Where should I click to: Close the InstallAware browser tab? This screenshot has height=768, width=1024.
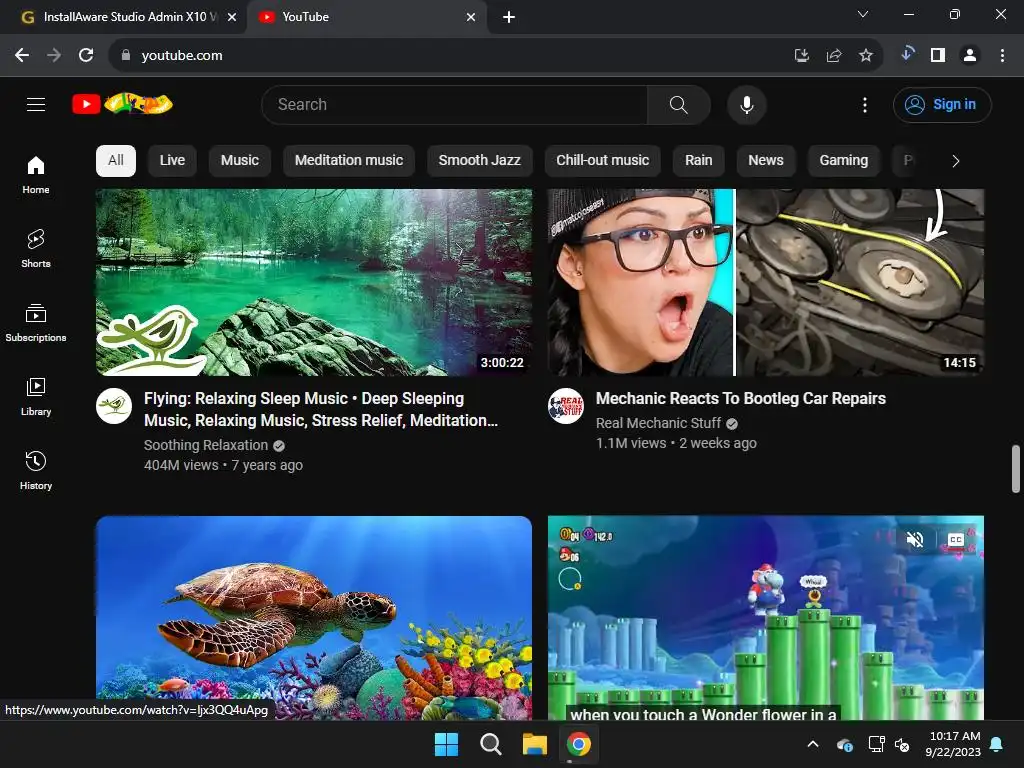tap(232, 17)
